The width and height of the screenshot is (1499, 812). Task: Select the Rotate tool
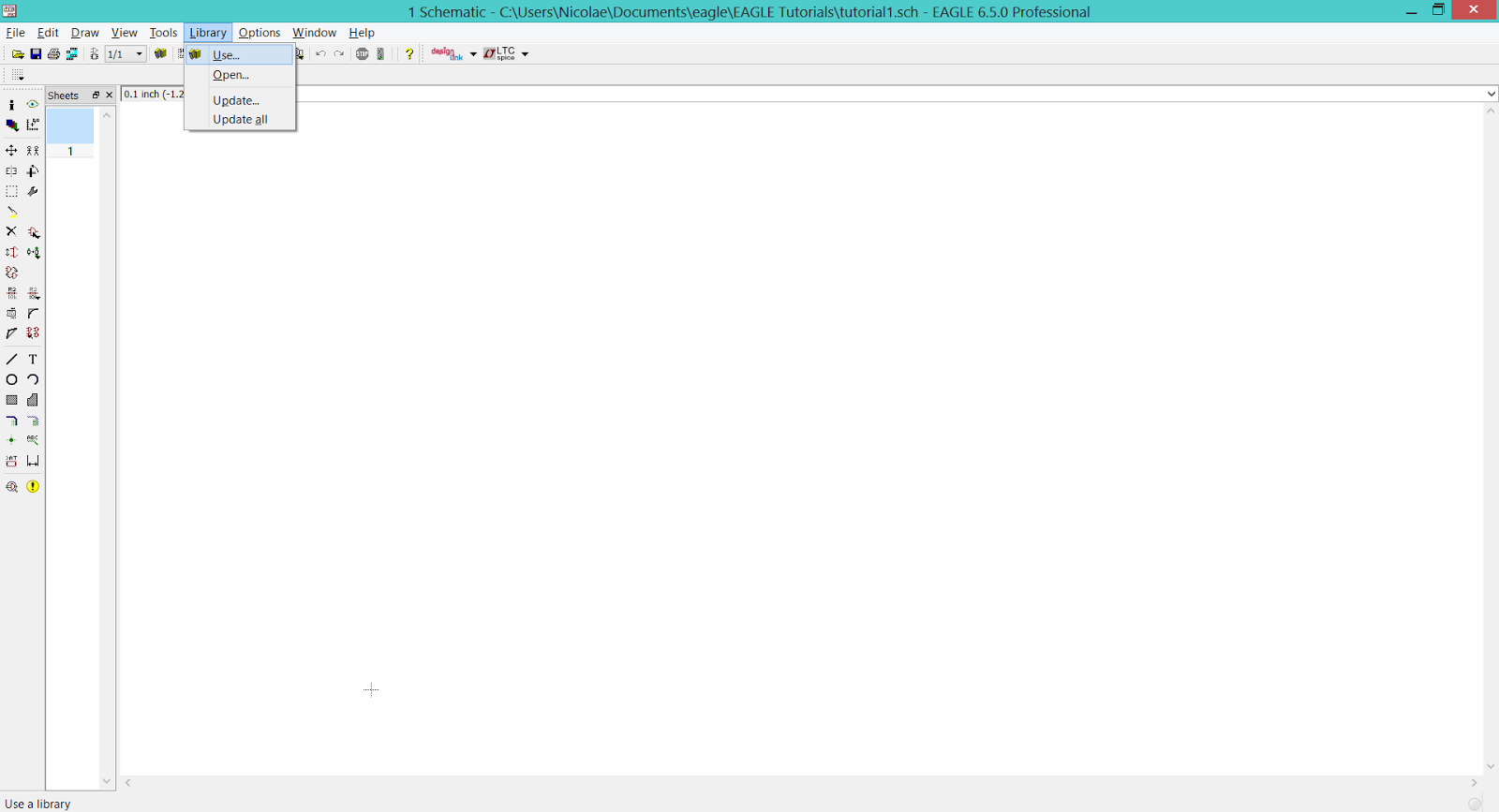pyautogui.click(x=33, y=171)
